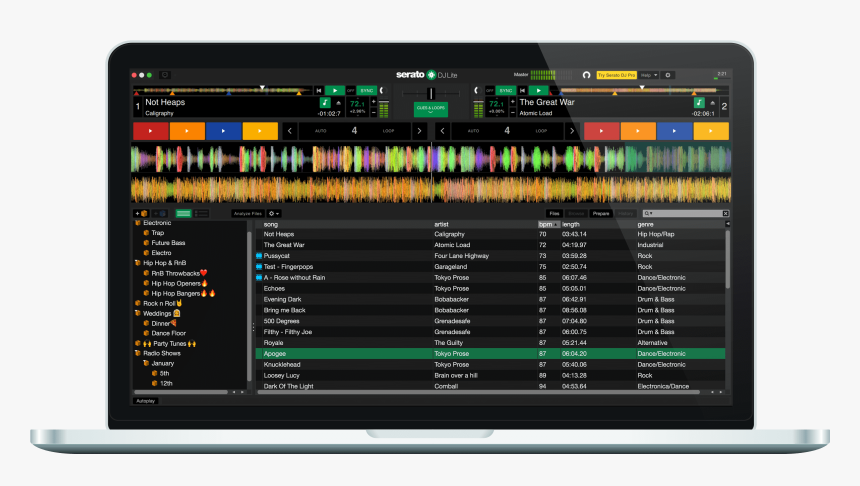Collapse the Hip Hop & RnB crate
This screenshot has height=486, width=860.
tap(138, 263)
